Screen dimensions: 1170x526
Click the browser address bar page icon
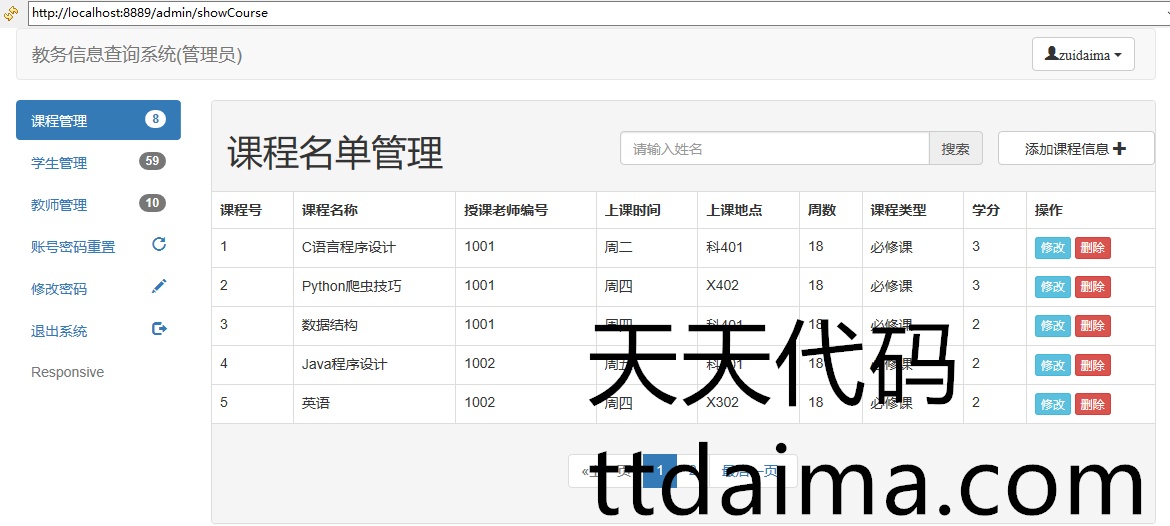coord(11,13)
